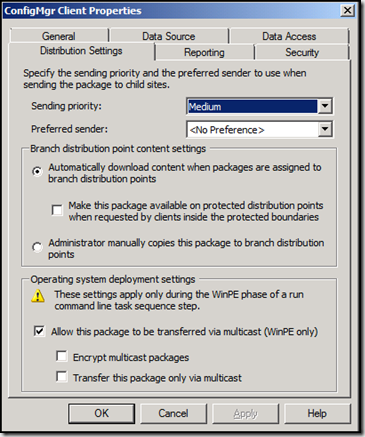The image size is (365, 437).
Task: Close the ConfigMgr Client Properties dialog
Action: point(347,11)
